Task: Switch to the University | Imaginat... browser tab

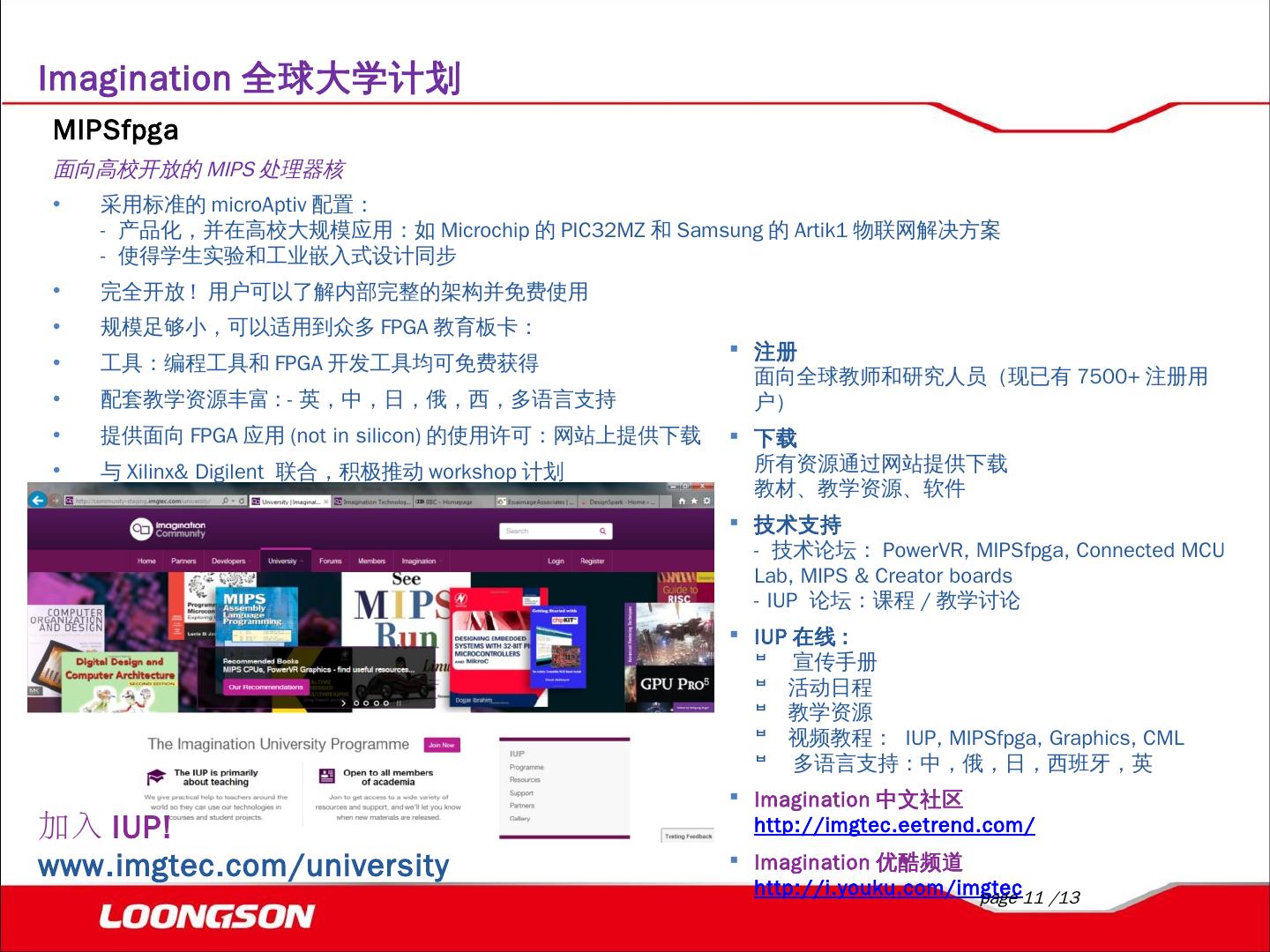Action: click(x=290, y=502)
